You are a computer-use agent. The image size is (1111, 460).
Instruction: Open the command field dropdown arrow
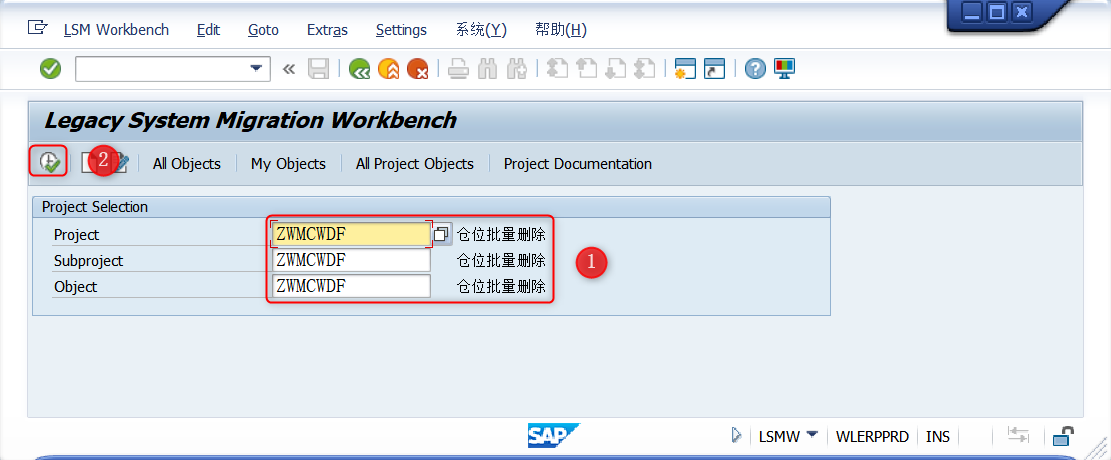(255, 69)
